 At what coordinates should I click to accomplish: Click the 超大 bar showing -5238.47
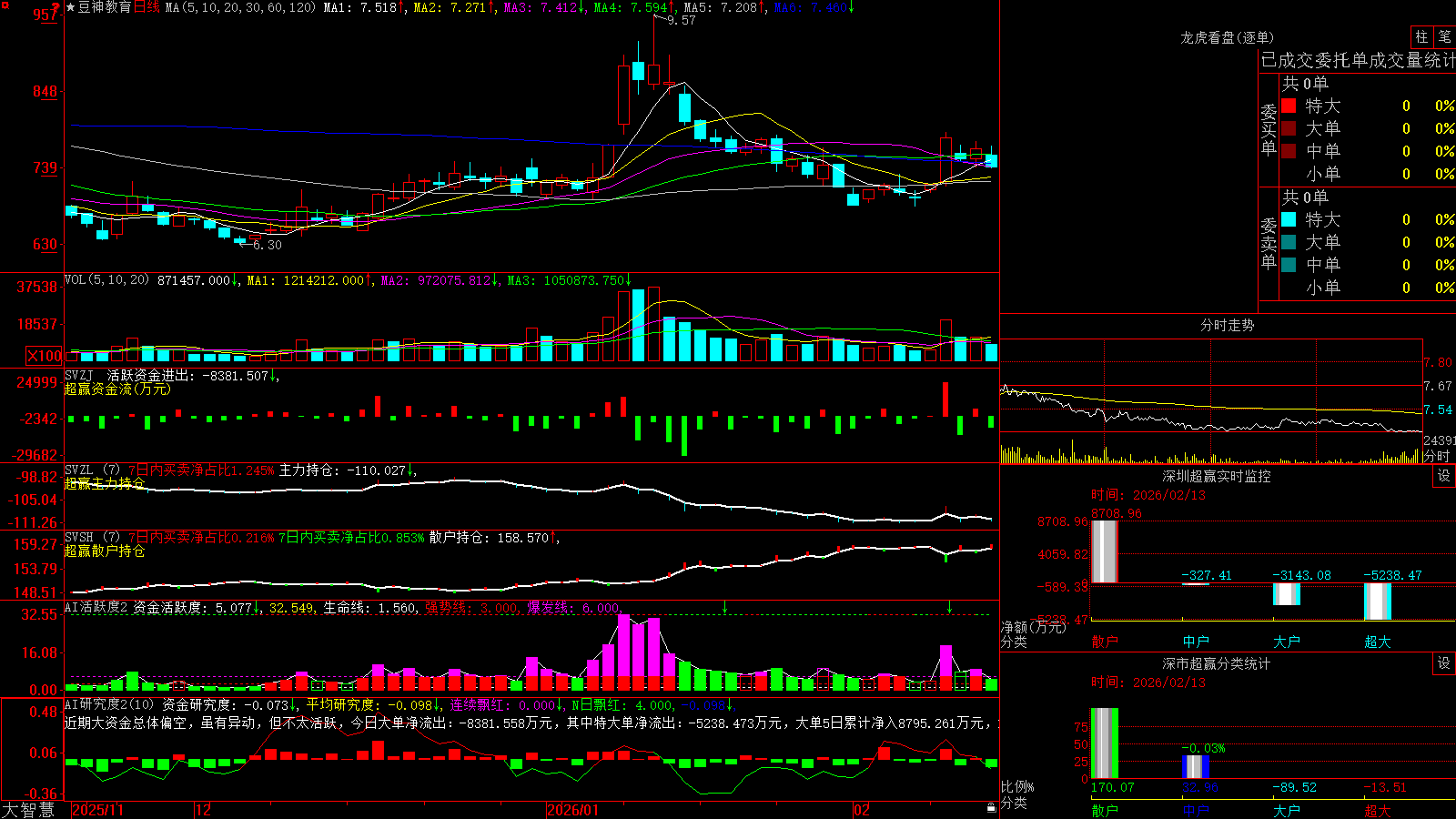click(x=1378, y=602)
